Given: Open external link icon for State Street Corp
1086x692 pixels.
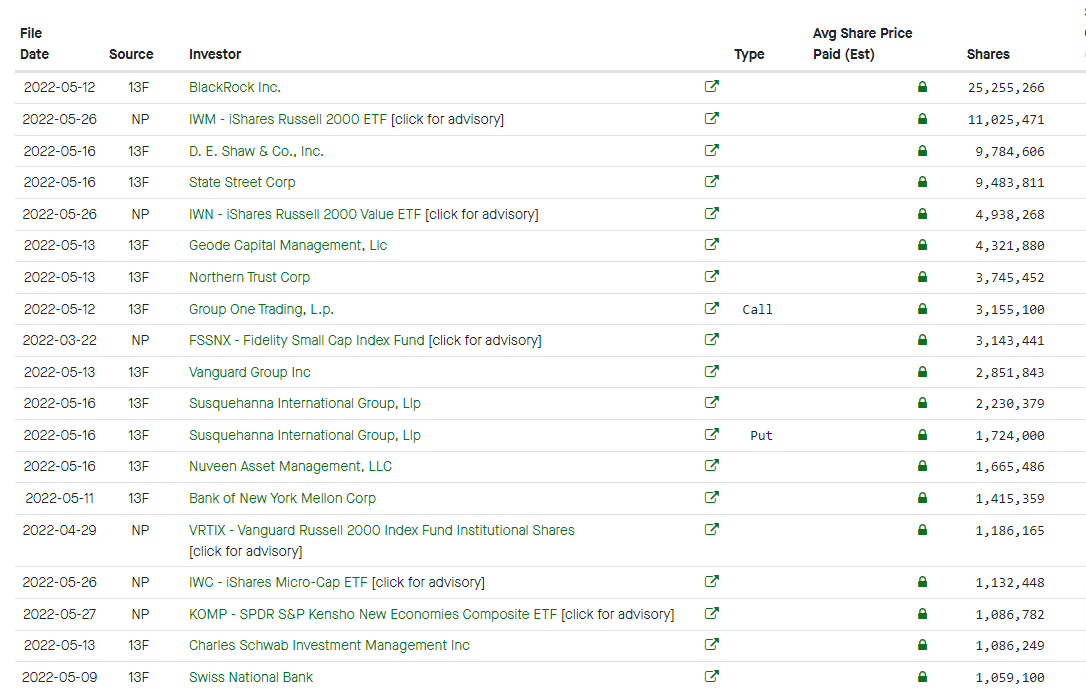Looking at the screenshot, I should click(711, 181).
